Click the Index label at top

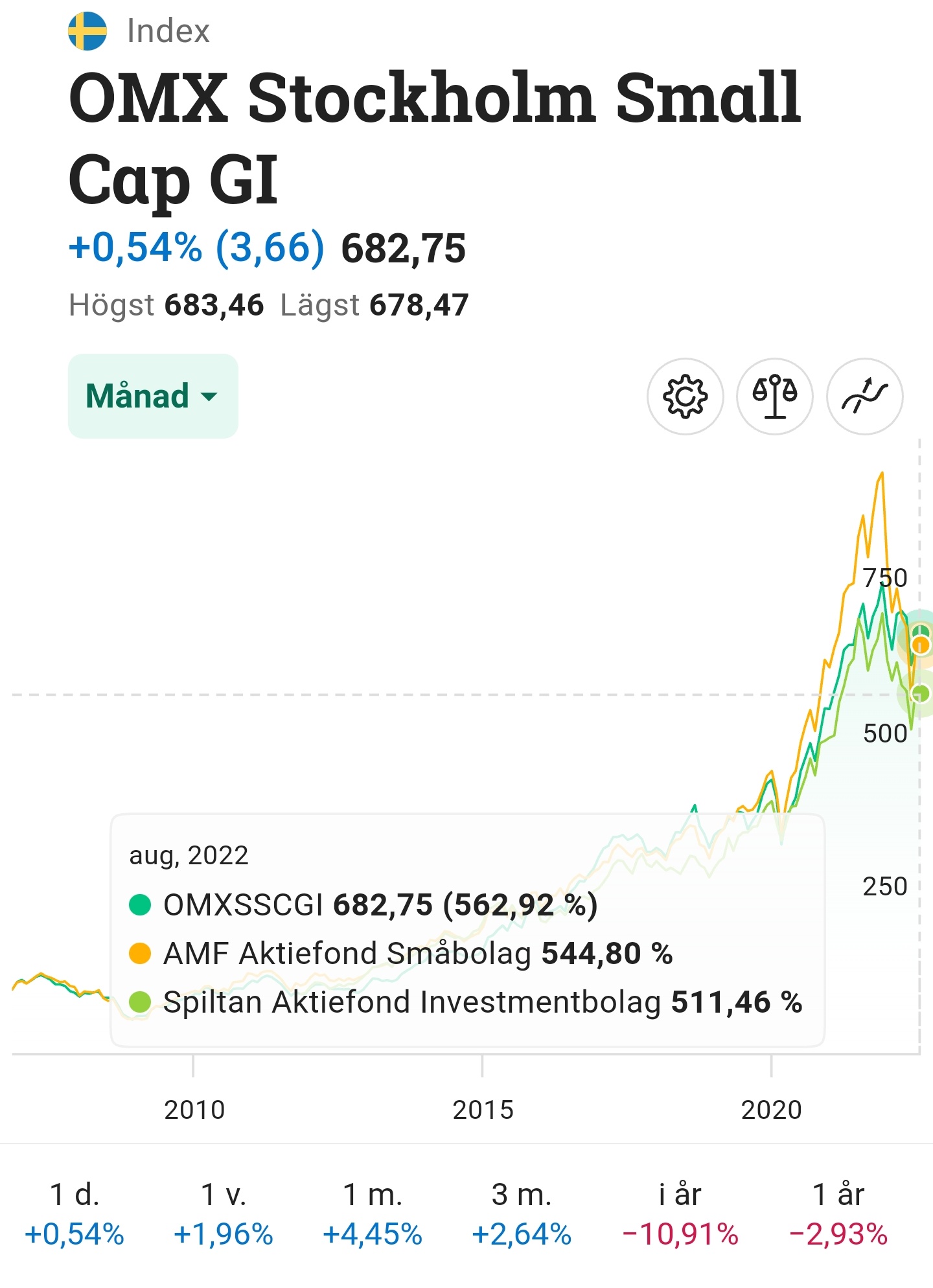click(168, 31)
